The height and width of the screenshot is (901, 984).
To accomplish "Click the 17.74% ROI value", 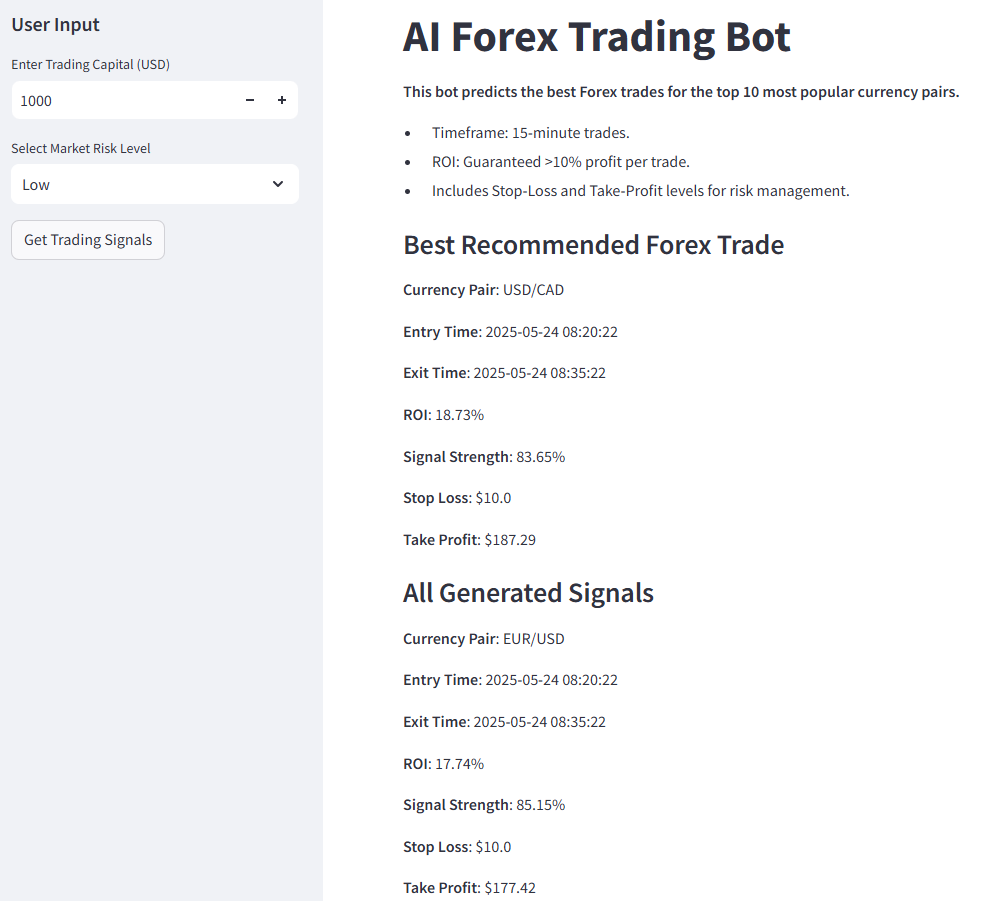I will pos(459,764).
